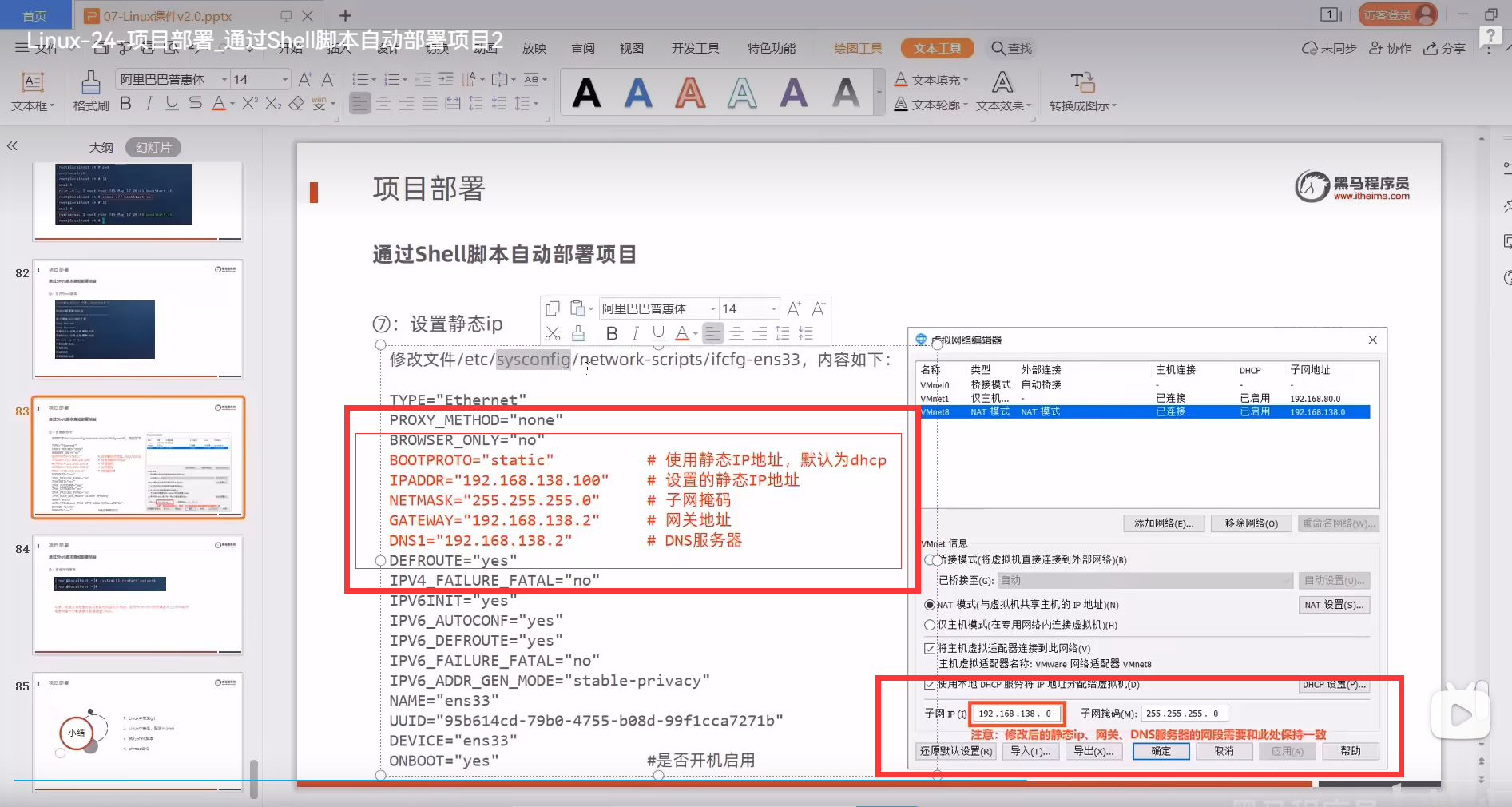Apply the black WordArt A style
Viewport: 1512px width, 807px height.
(587, 93)
